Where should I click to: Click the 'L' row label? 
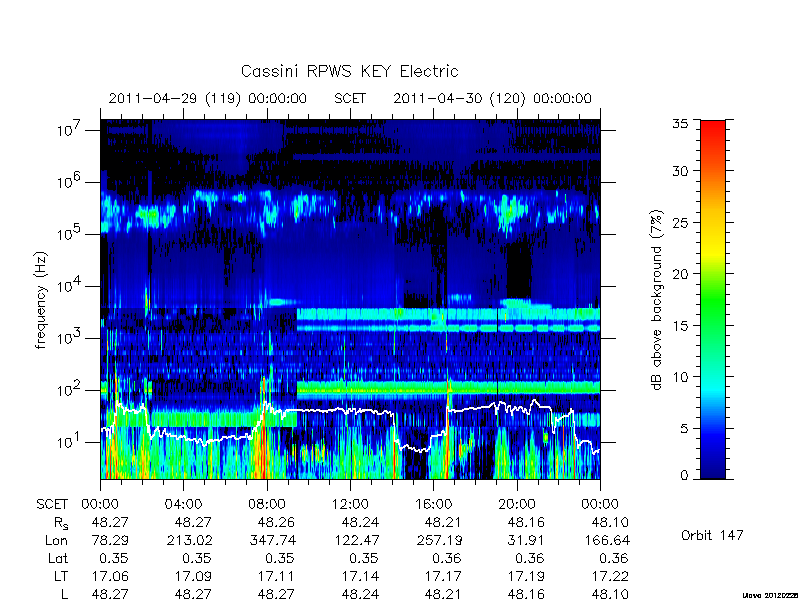(x=64, y=594)
